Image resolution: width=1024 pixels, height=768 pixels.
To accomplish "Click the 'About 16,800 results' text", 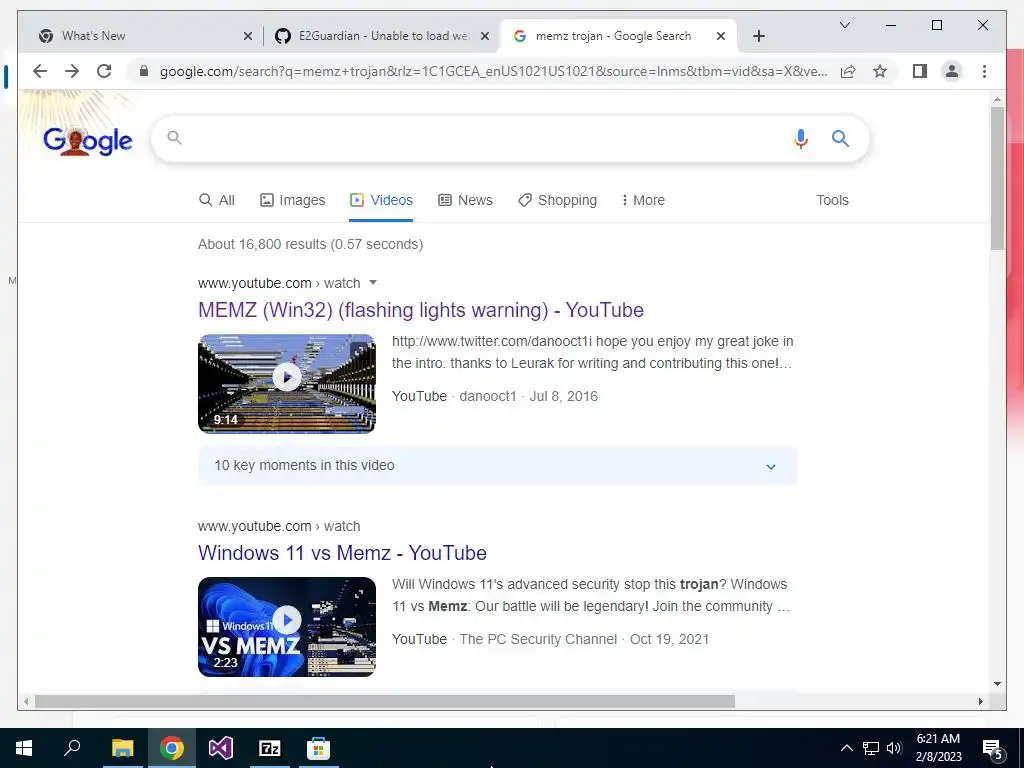I will pyautogui.click(x=310, y=244).
